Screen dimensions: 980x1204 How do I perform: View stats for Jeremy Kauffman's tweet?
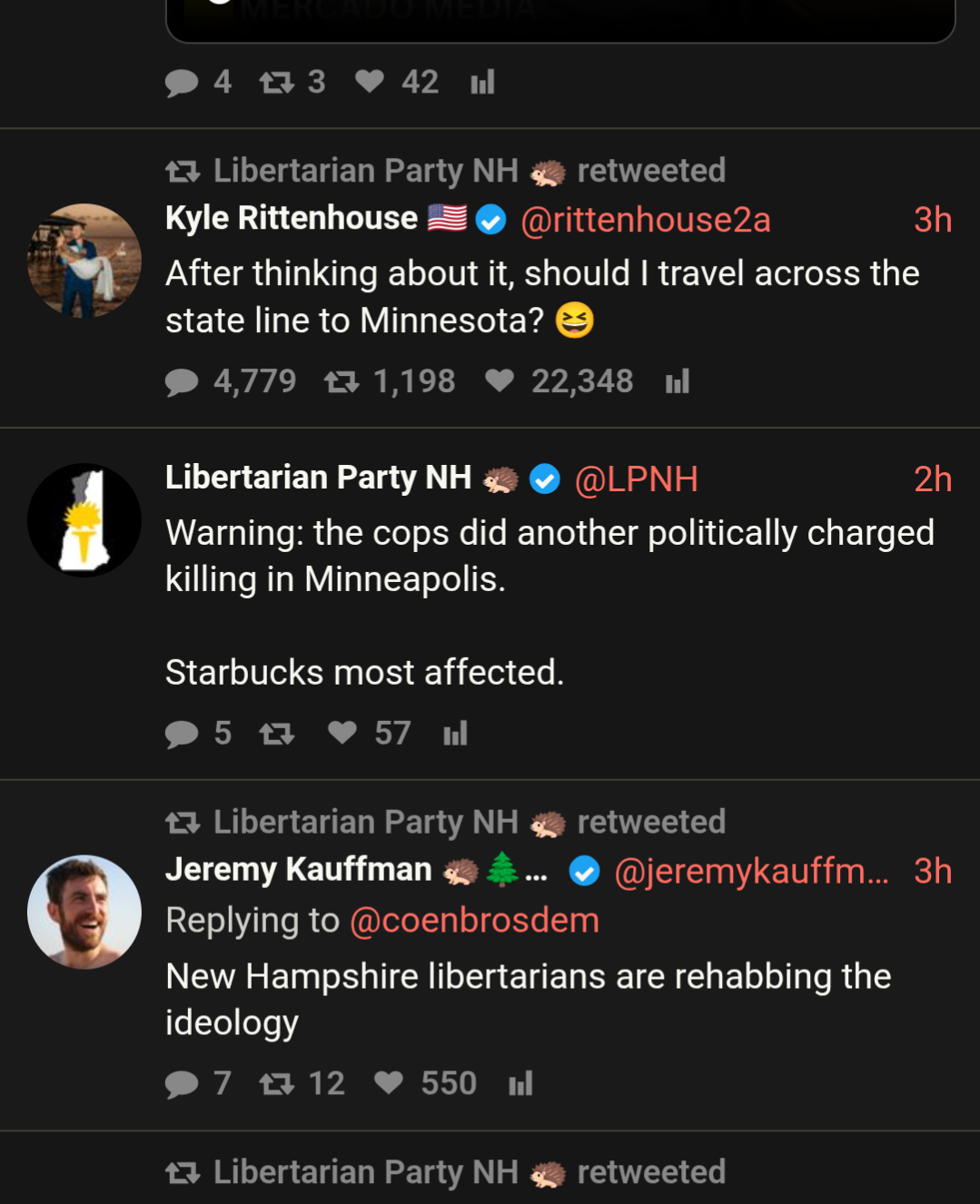point(520,1084)
